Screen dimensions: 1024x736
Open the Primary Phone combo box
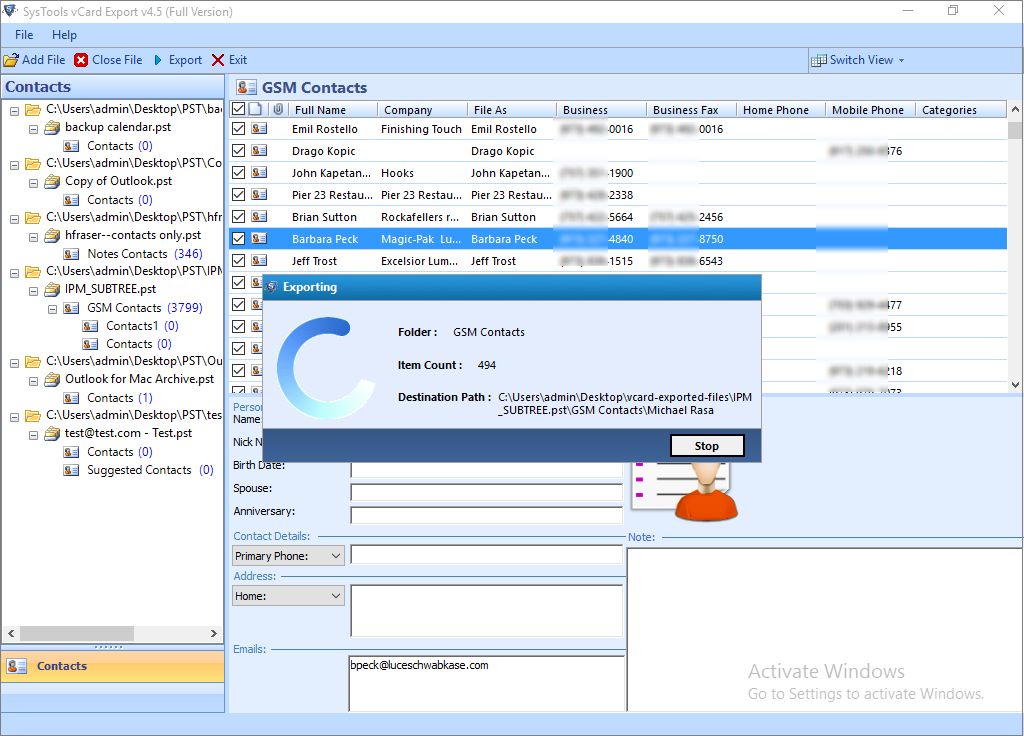click(288, 556)
